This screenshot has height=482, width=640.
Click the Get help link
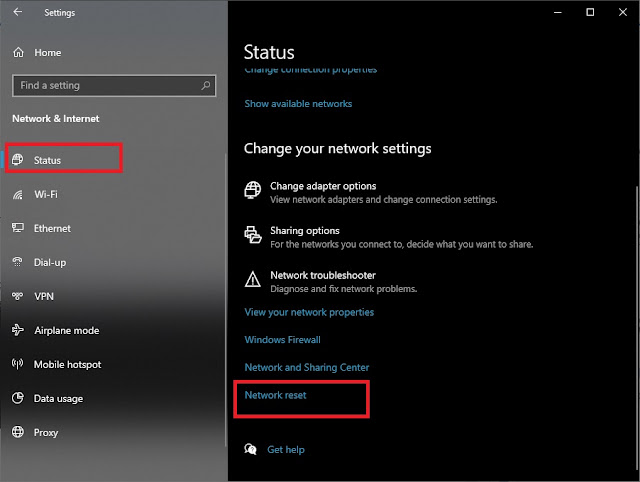(x=286, y=449)
